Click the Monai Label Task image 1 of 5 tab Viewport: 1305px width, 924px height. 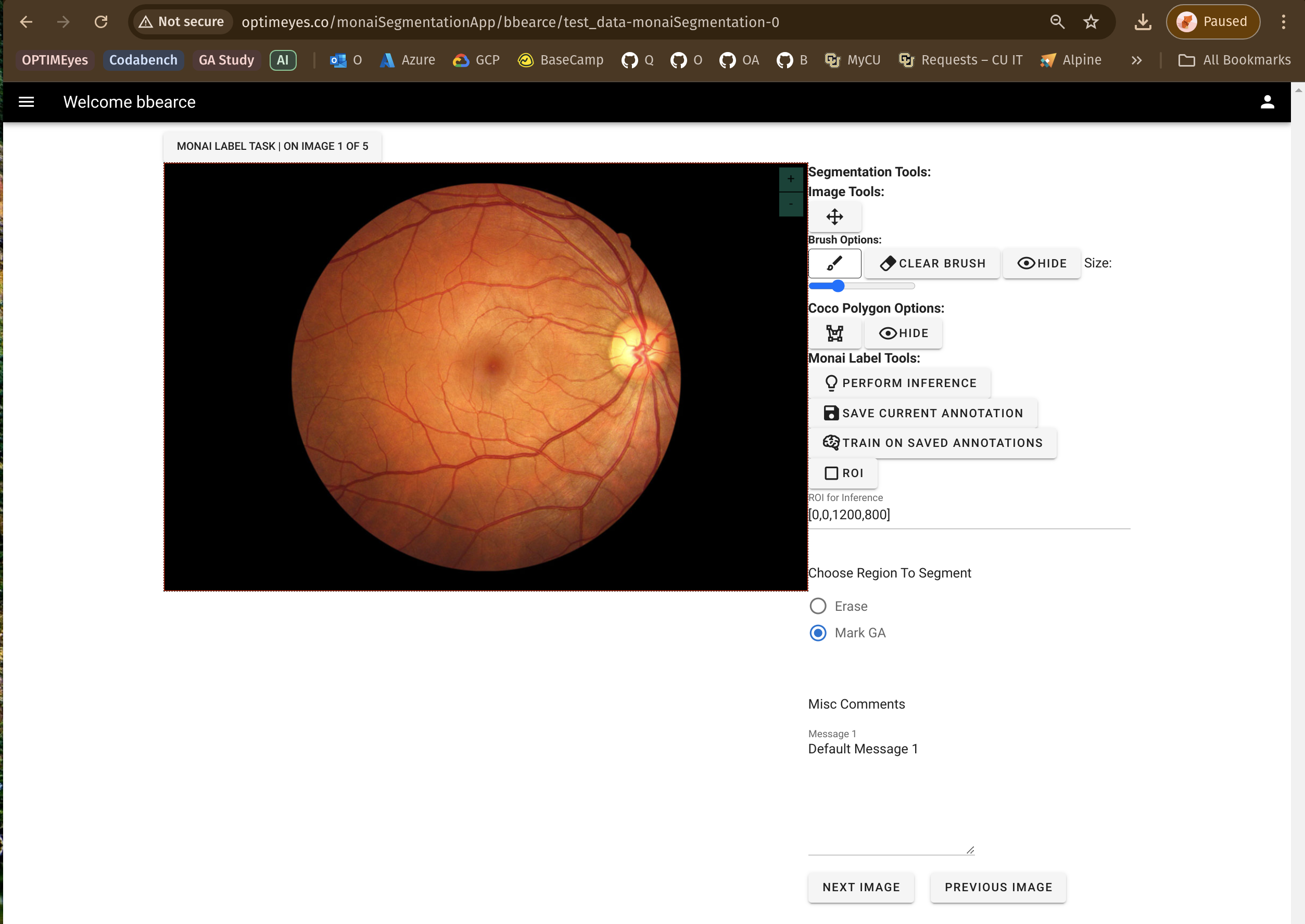(272, 146)
